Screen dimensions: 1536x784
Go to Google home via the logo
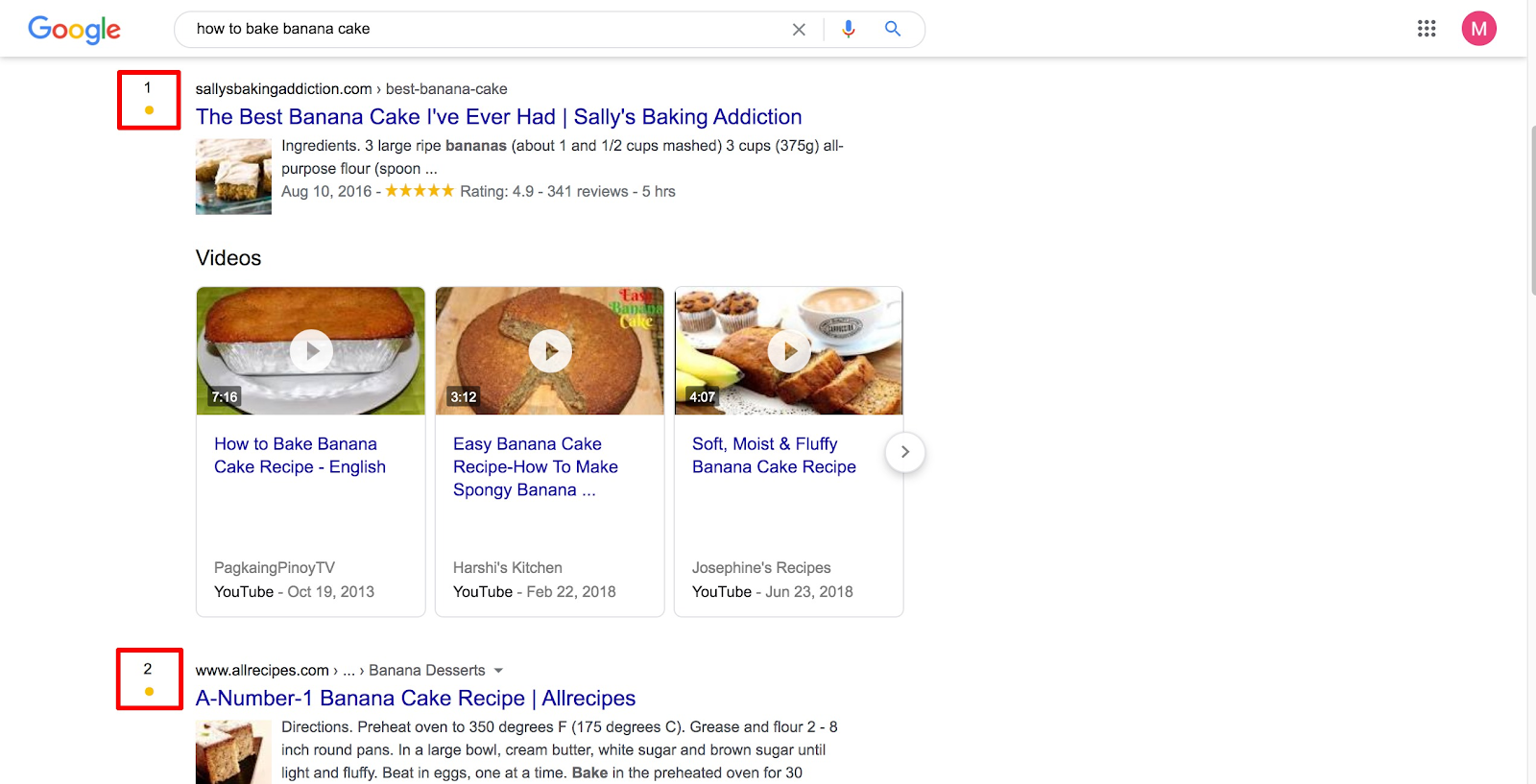[75, 30]
